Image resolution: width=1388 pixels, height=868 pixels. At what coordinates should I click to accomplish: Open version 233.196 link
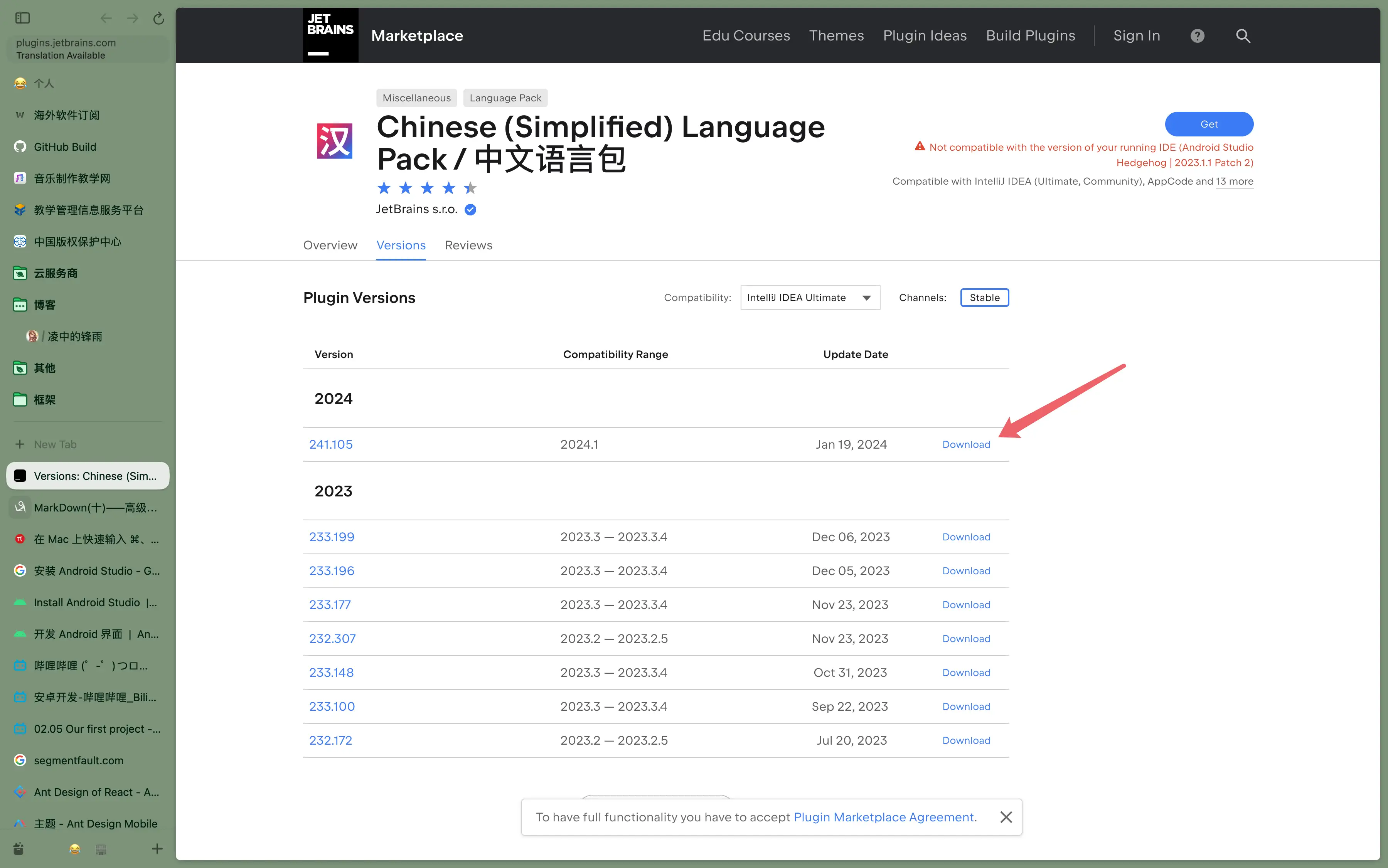331,570
